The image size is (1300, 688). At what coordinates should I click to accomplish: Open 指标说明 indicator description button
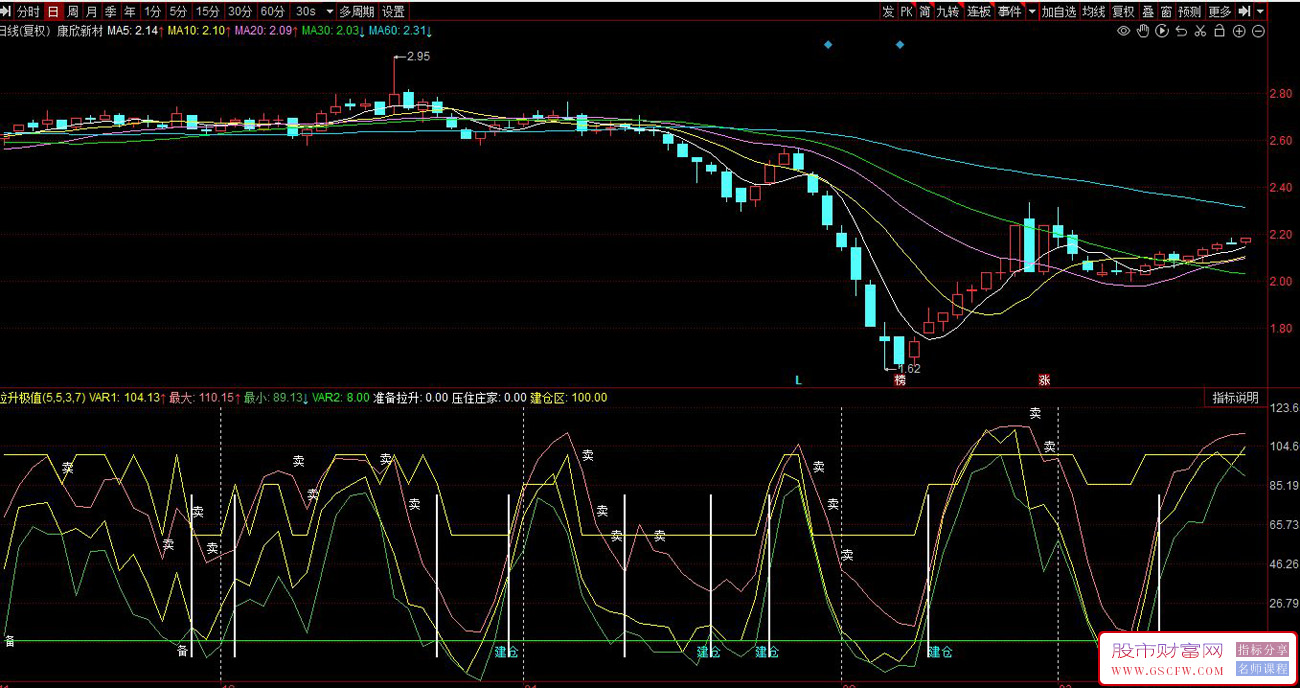1236,398
